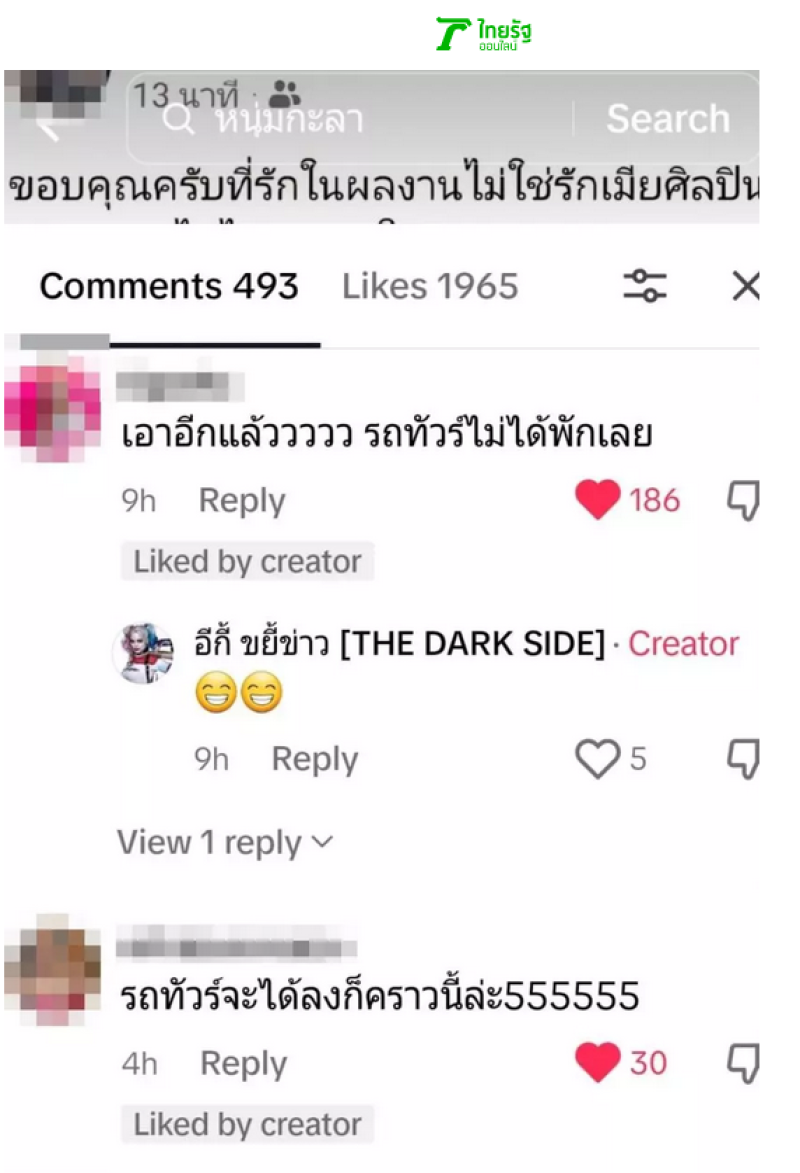Click the Search button in search bar

point(668,118)
